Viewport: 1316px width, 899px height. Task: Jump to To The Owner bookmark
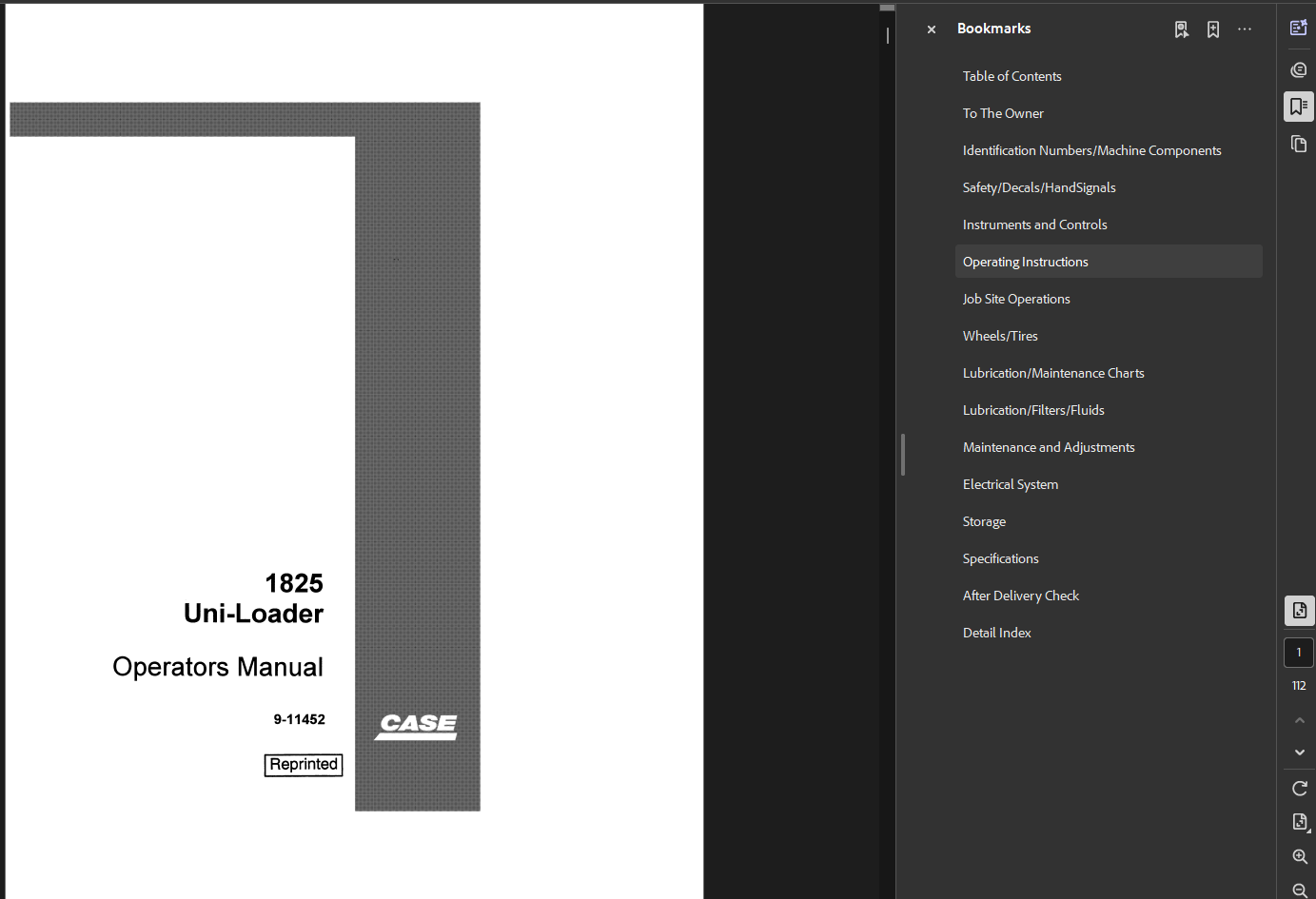[1003, 113]
